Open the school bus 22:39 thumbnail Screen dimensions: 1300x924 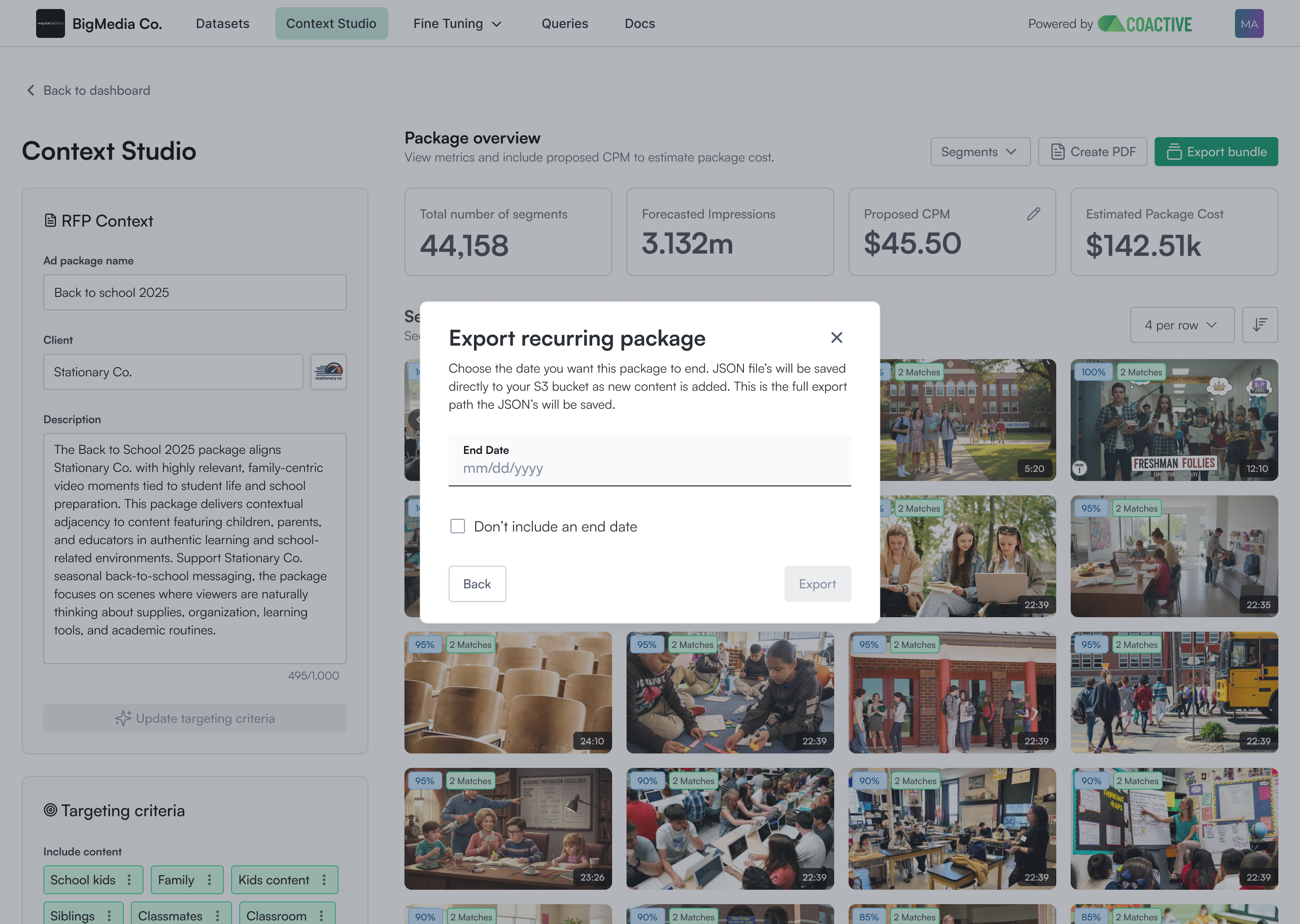click(x=1174, y=693)
